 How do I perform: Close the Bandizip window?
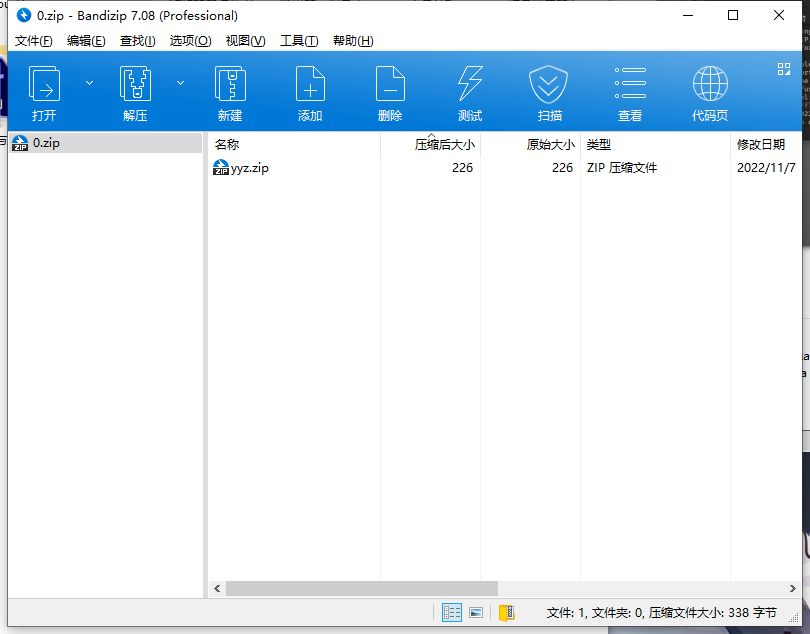[779, 16]
